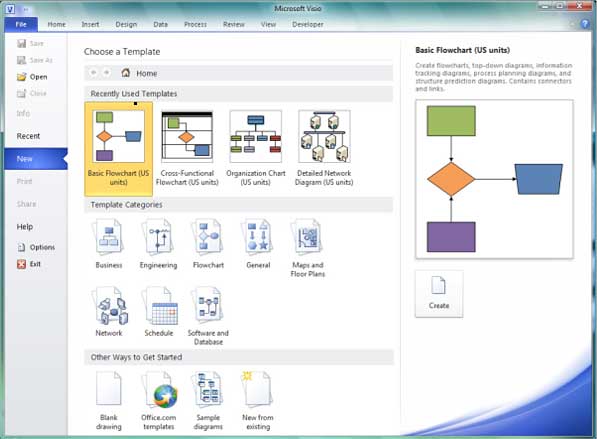This screenshot has height=439, width=597.
Task: Click Exit in the backstage menu
Action: 29,264
